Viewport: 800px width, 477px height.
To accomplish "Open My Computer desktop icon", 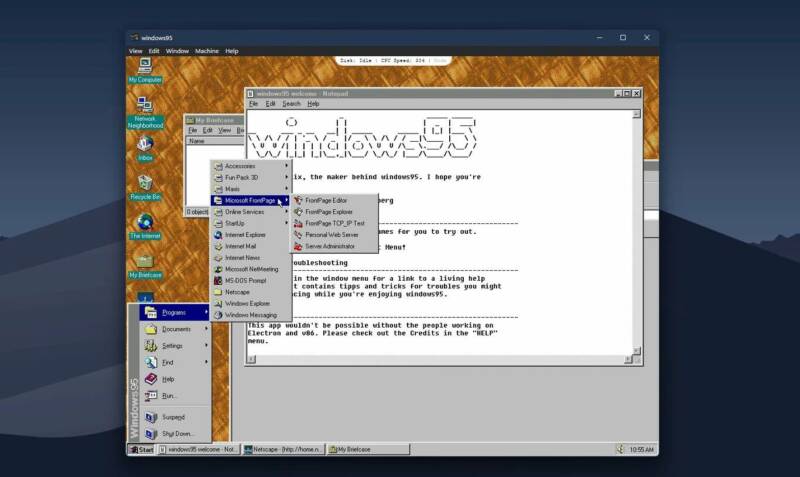I will click(145, 67).
